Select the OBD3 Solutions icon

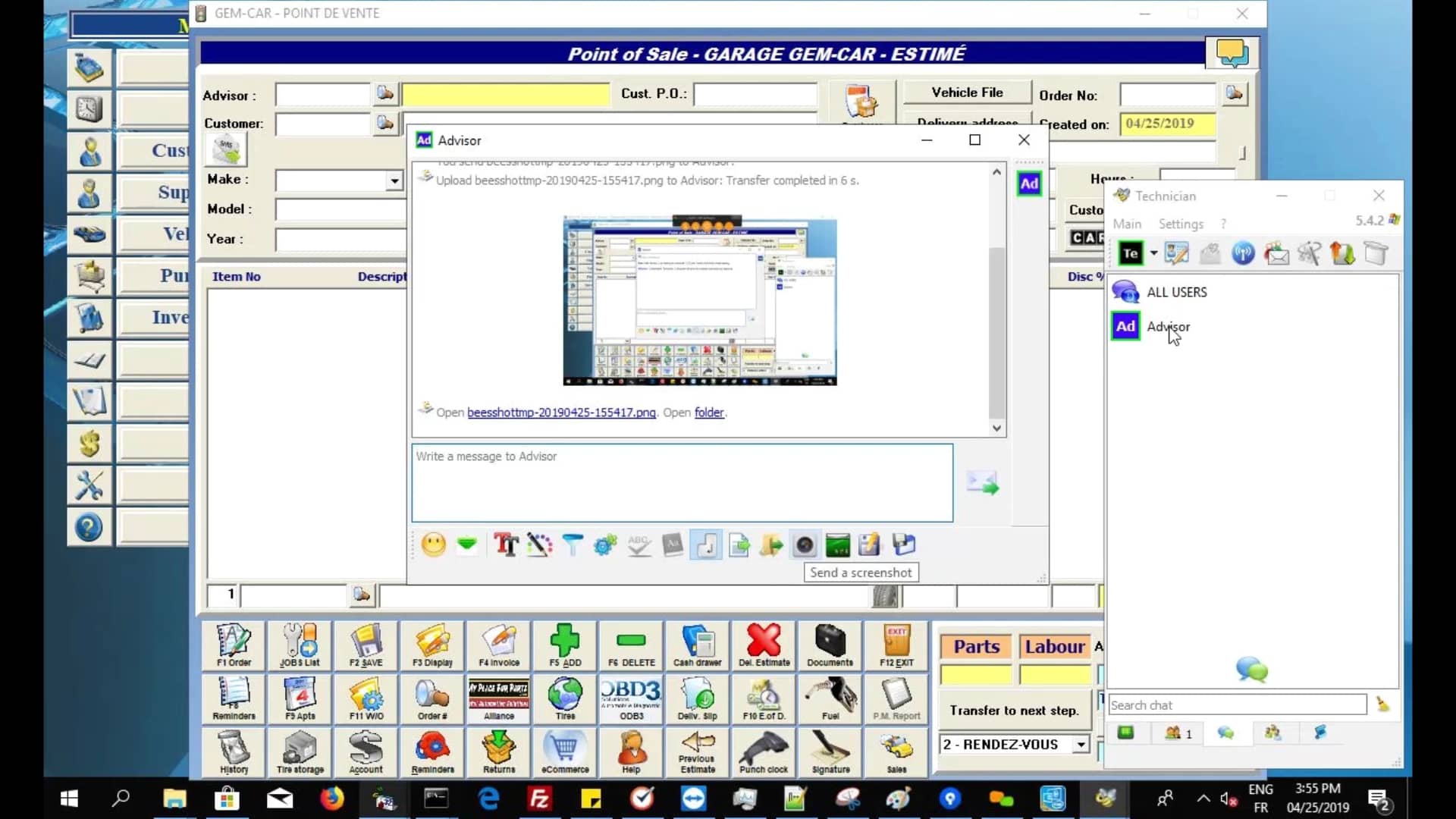click(630, 698)
